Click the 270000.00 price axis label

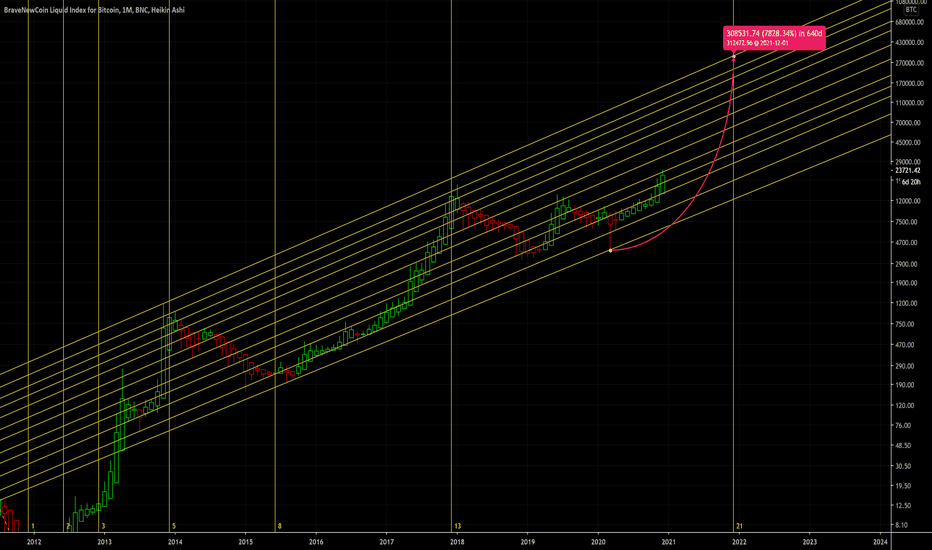[x=909, y=63]
